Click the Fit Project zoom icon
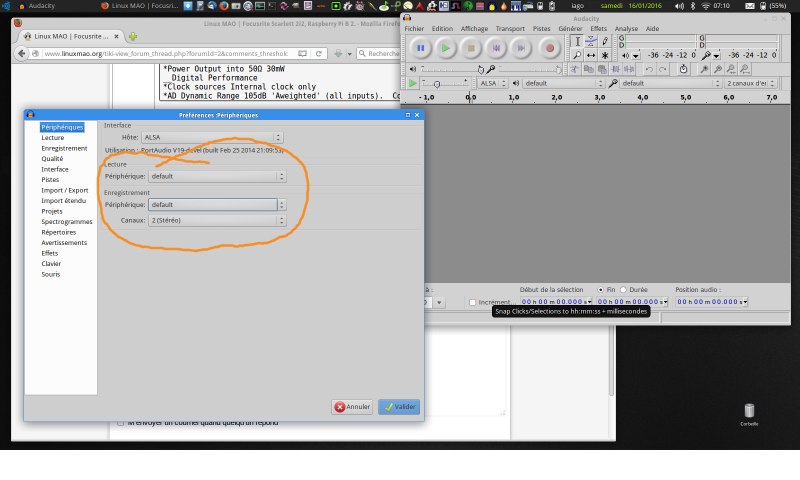The height and width of the screenshot is (480, 800). tap(745, 69)
